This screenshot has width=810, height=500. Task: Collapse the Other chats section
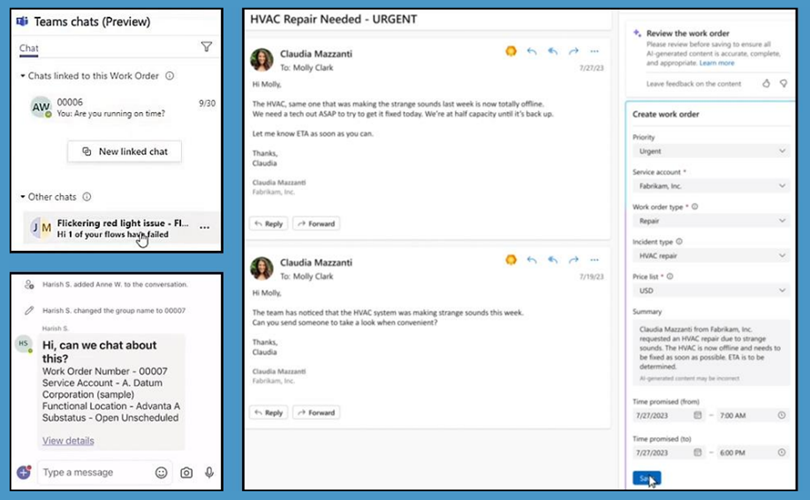tap(23, 197)
